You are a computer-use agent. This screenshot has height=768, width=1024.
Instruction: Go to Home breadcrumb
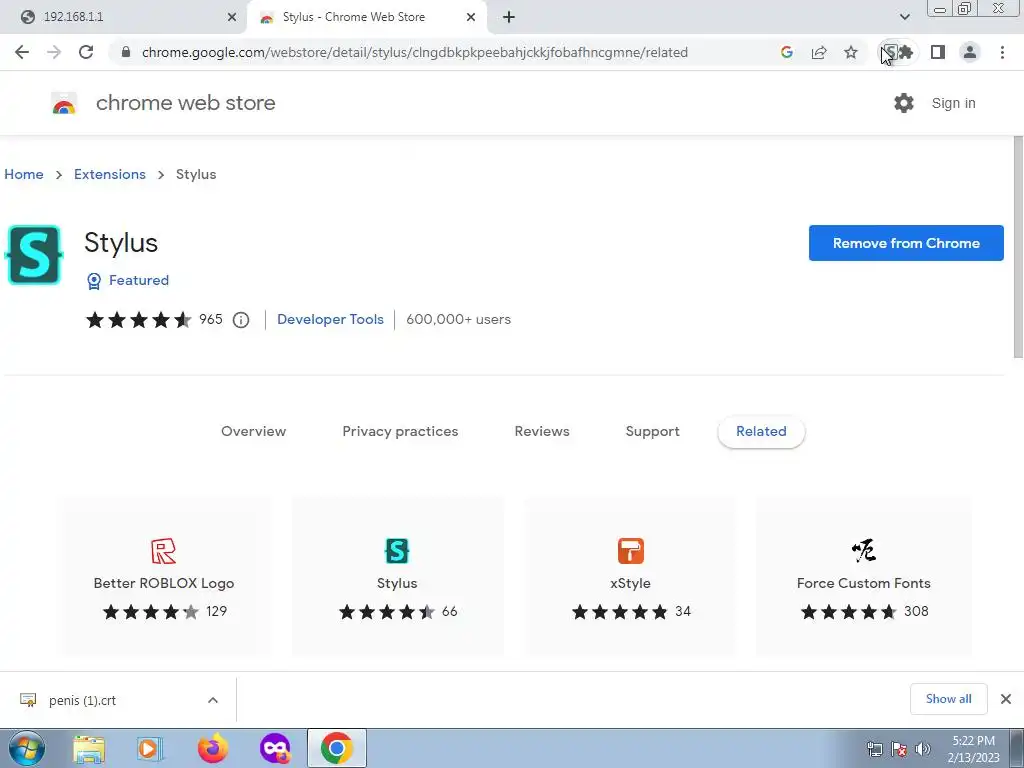coord(24,174)
